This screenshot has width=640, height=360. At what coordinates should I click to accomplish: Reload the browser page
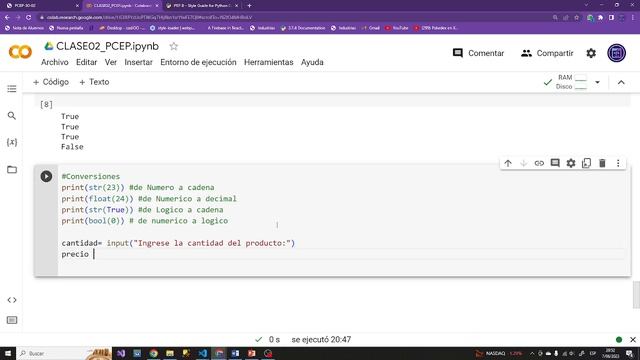(x=29, y=17)
